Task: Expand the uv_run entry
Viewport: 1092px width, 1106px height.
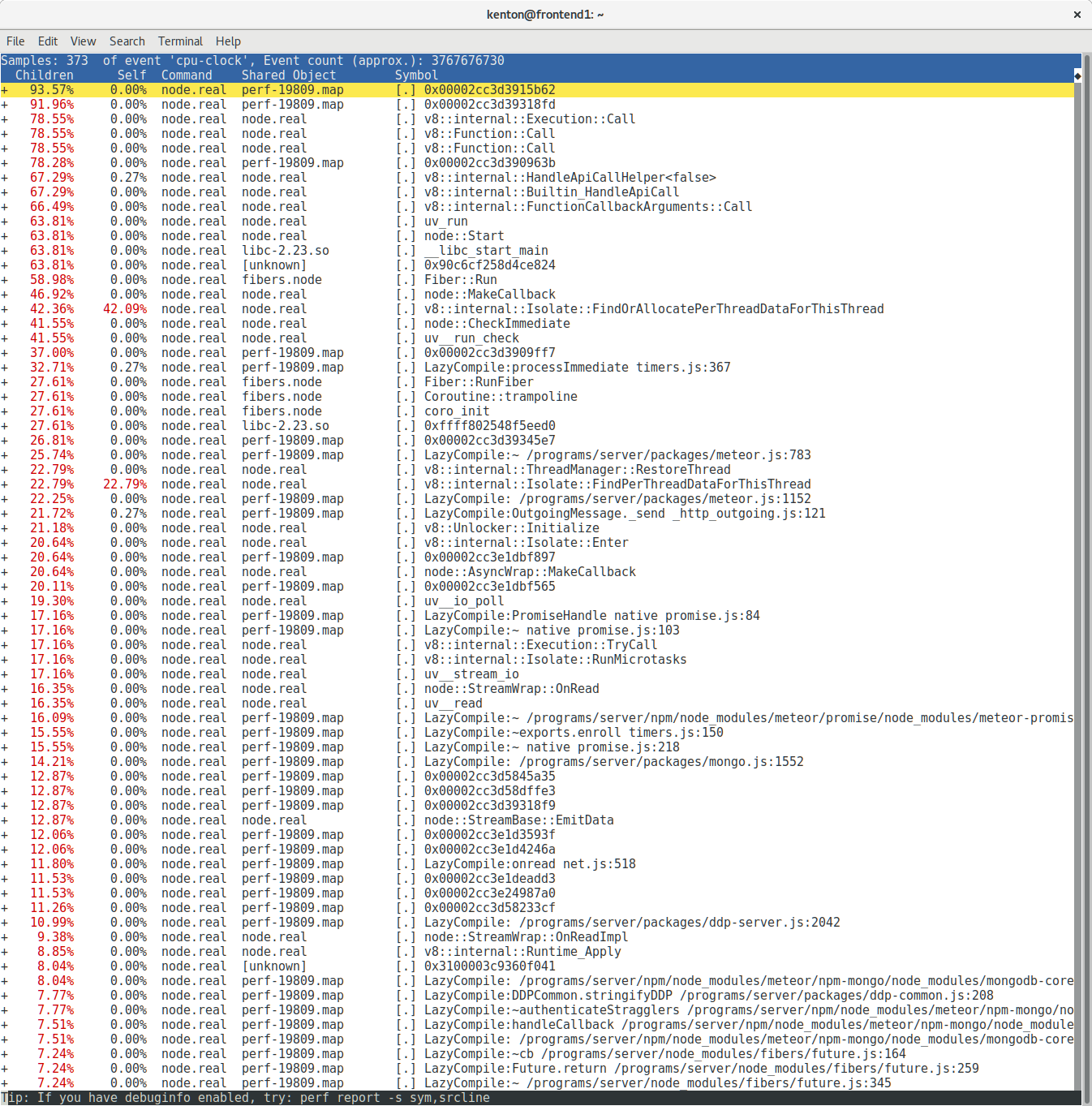Action: tap(5, 222)
